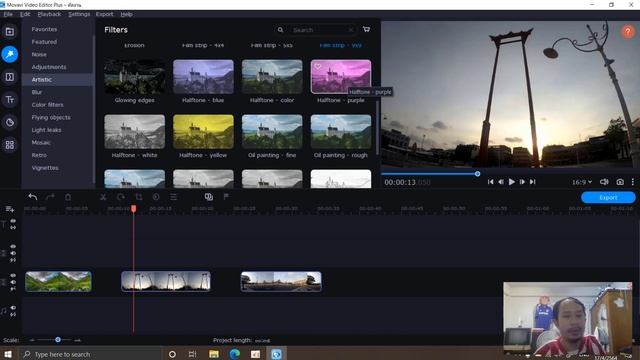Take a snapshot with camera icon
This screenshot has height=360, width=640.
[x=620, y=182]
